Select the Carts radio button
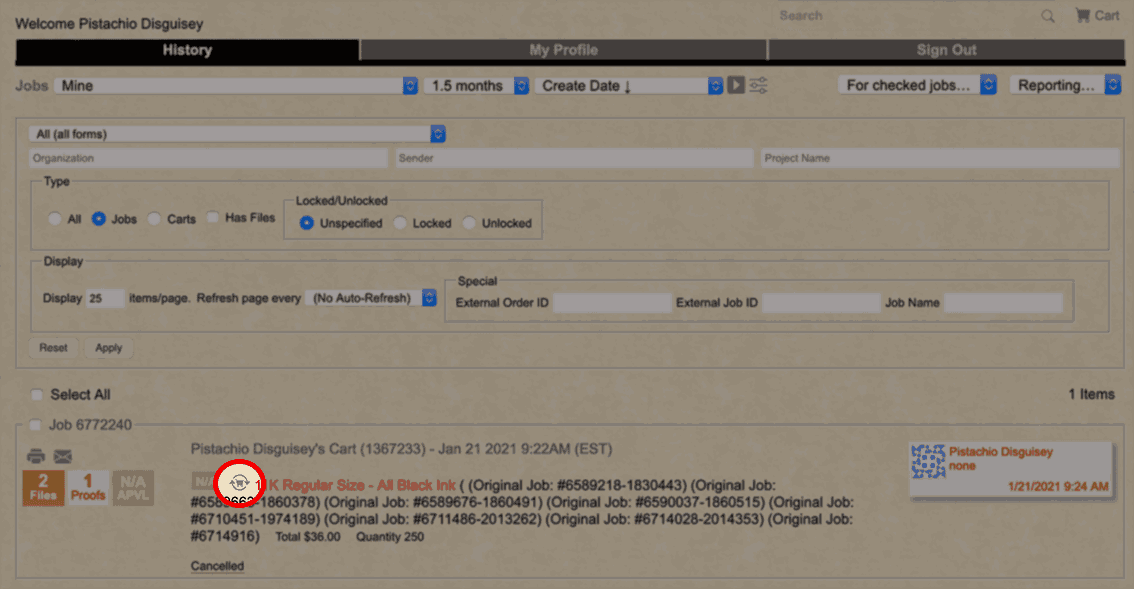 click(x=154, y=219)
